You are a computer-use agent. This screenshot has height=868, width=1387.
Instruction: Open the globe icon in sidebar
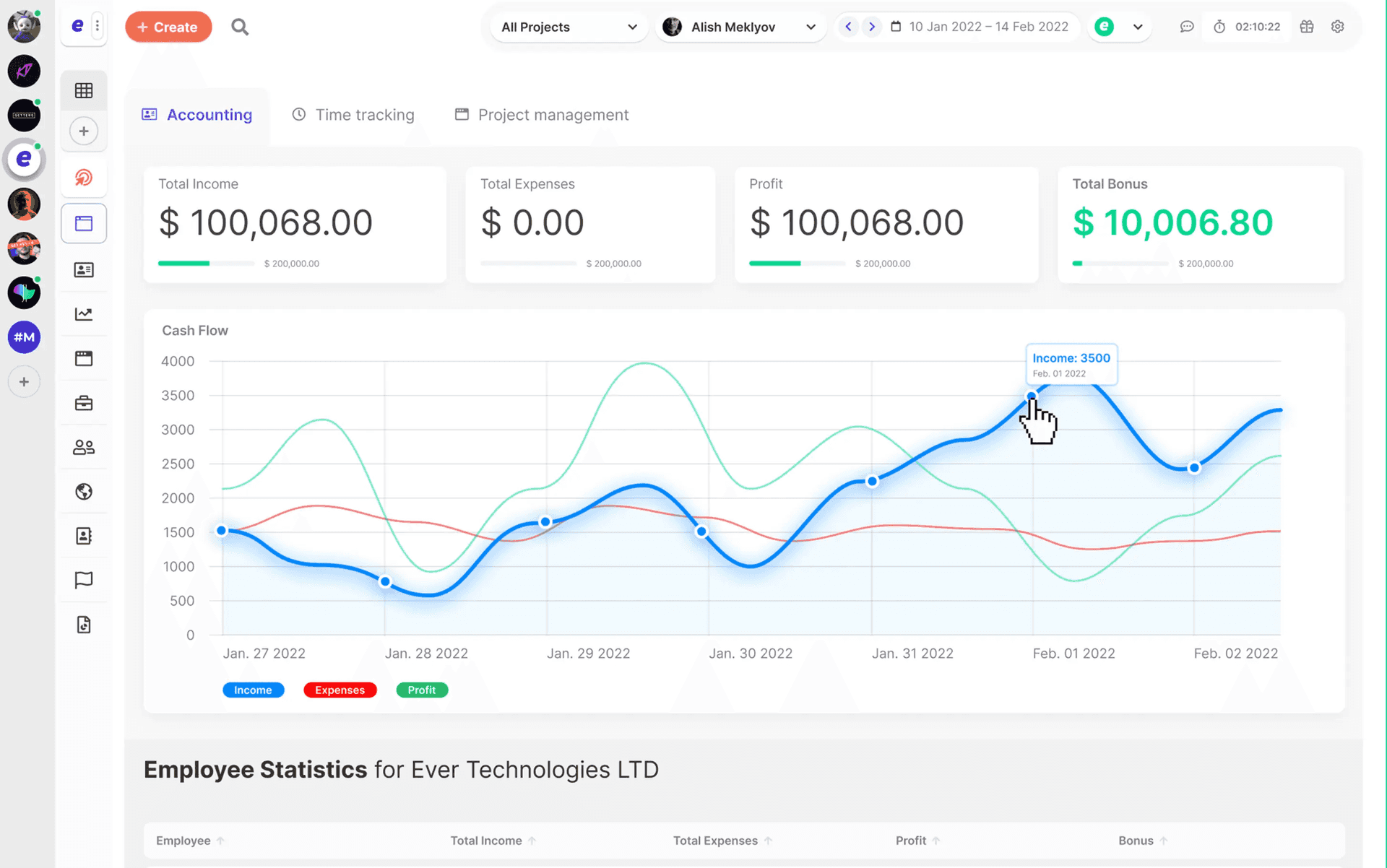tap(84, 492)
